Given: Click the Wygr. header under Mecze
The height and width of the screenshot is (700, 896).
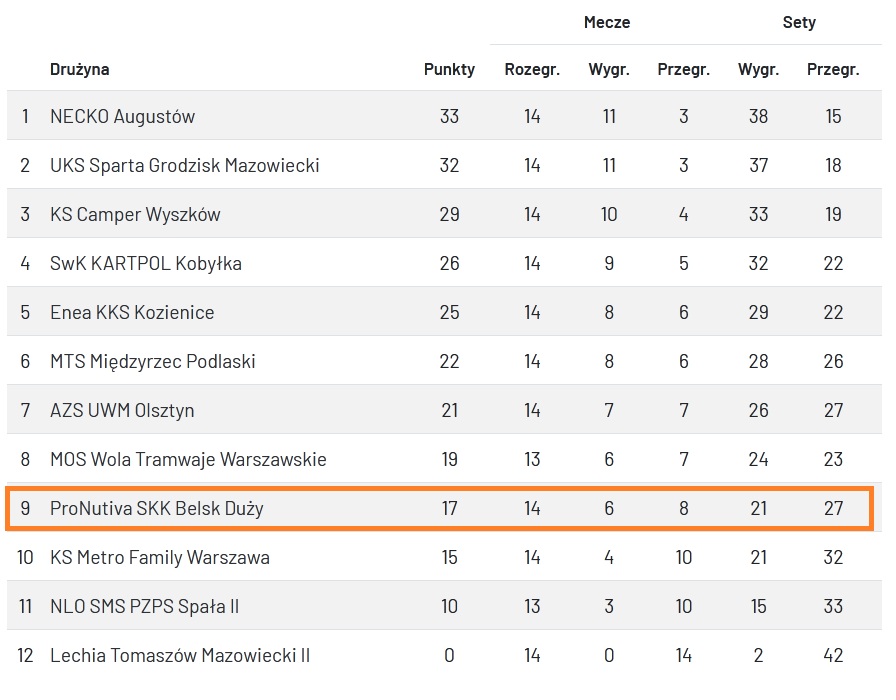Looking at the screenshot, I should tap(609, 70).
